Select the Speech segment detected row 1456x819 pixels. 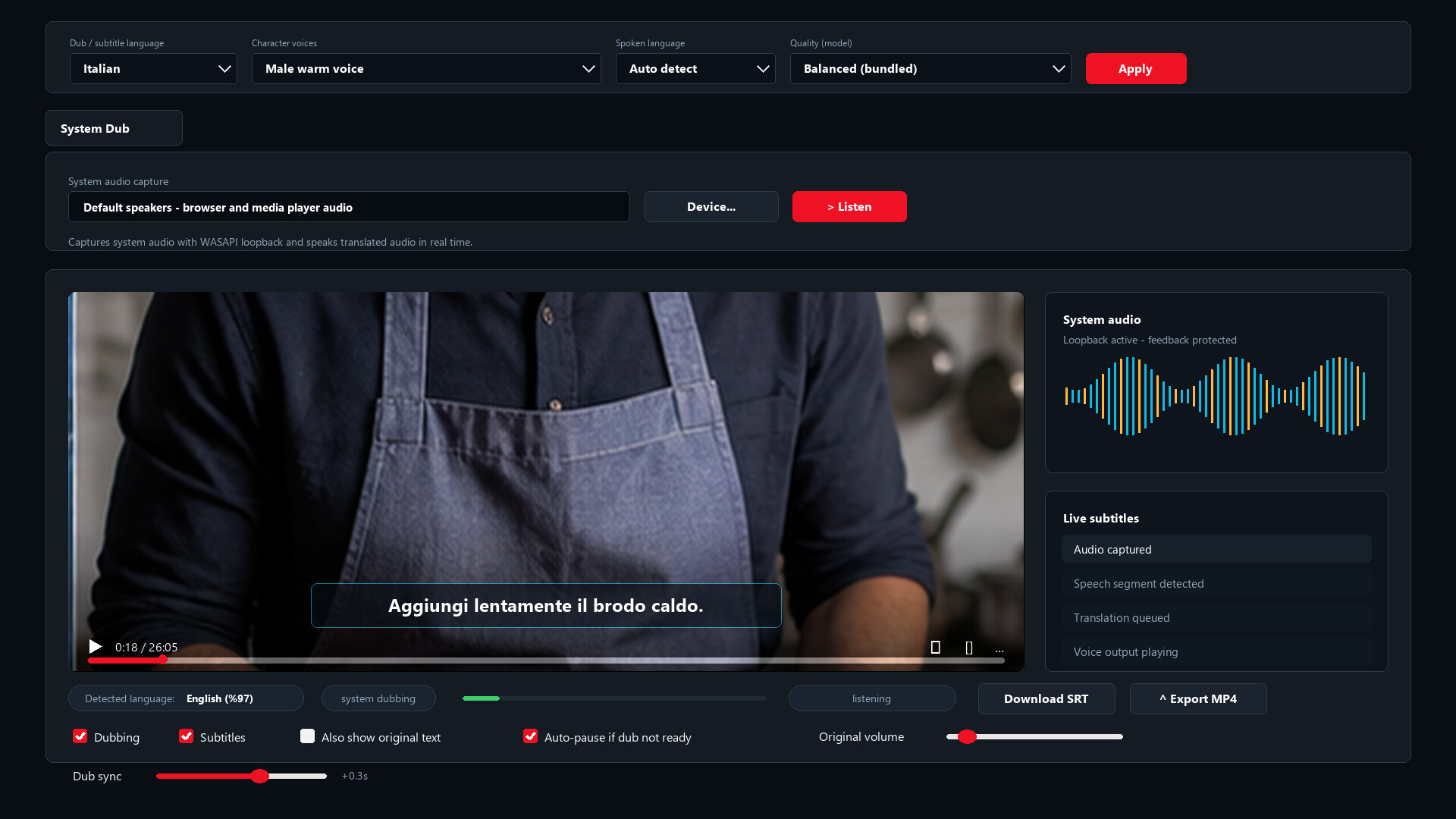tap(1216, 583)
